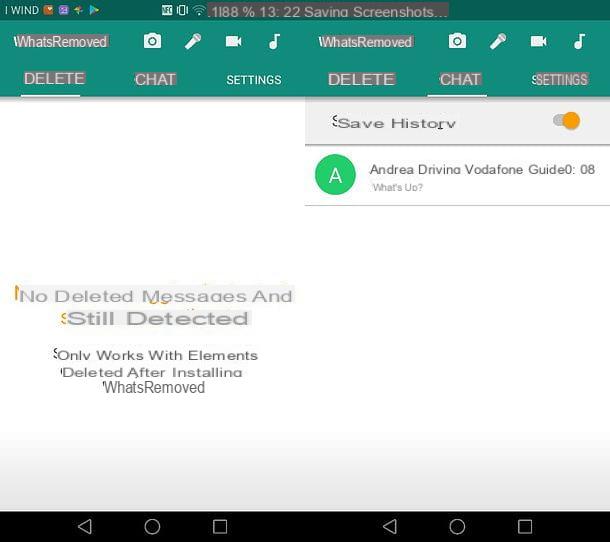The height and width of the screenshot is (542, 610).
Task: Tap the camera icon in the left screen header
Action: point(152,41)
